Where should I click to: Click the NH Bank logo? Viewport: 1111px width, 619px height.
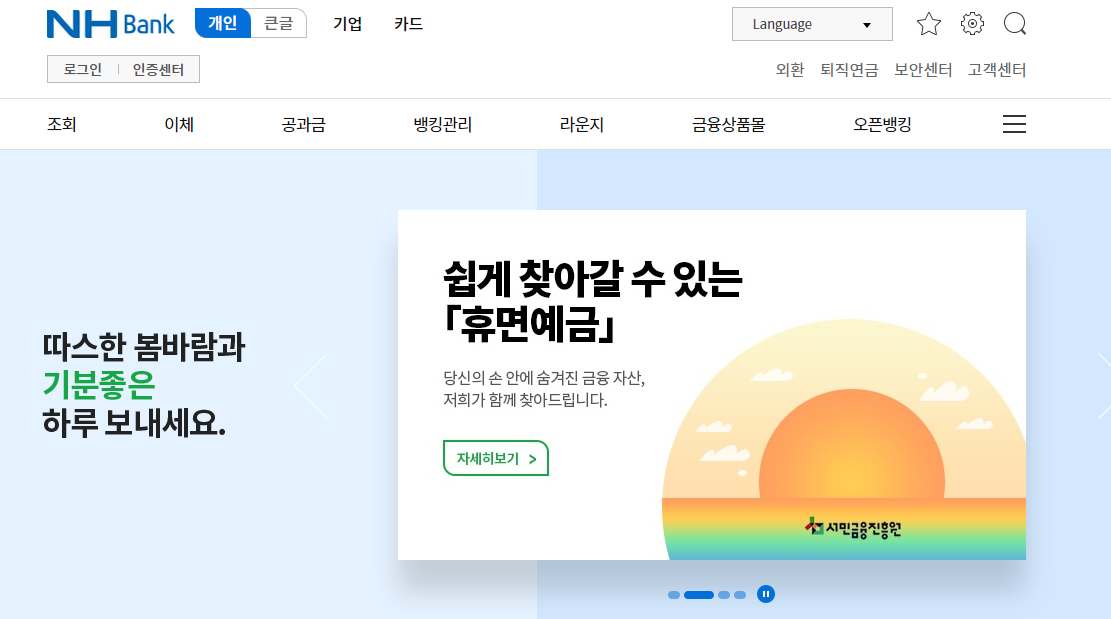(x=110, y=23)
